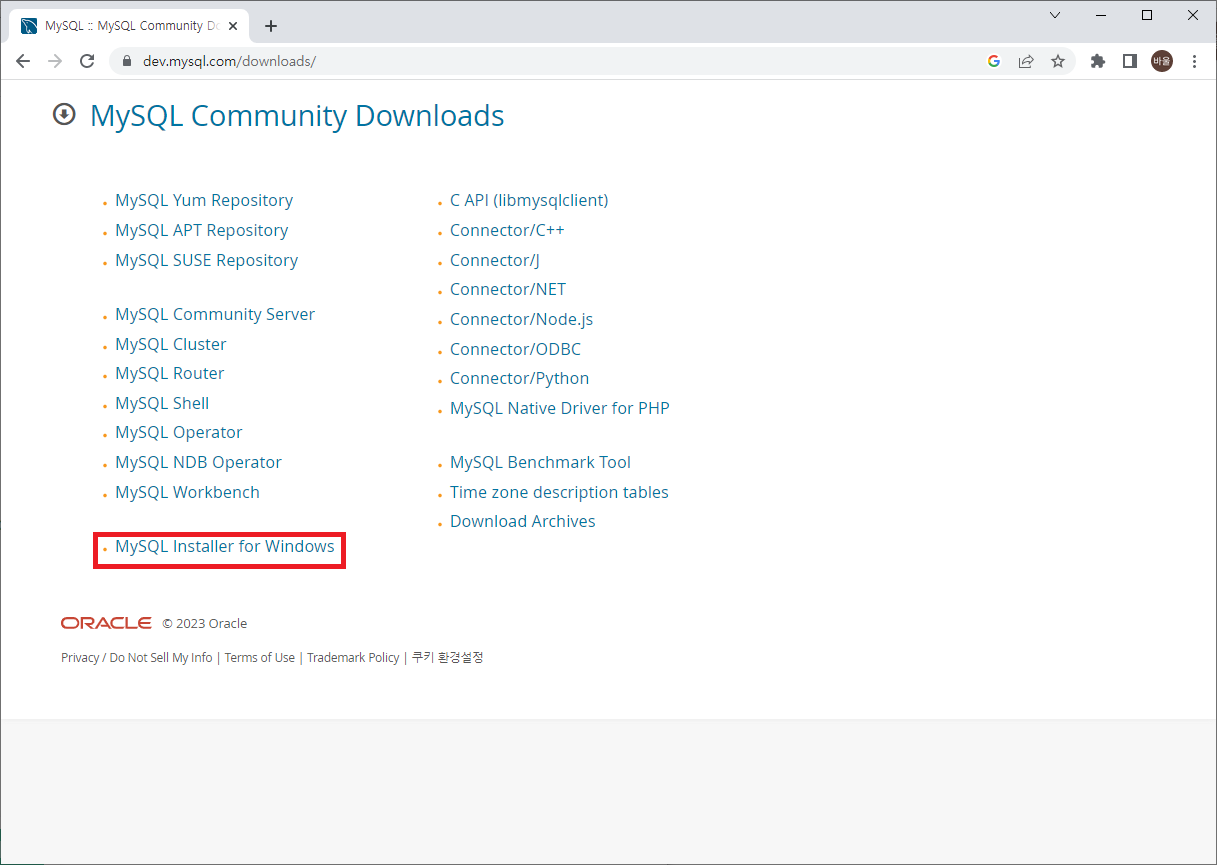Go to MySQL Community Server

click(x=215, y=314)
